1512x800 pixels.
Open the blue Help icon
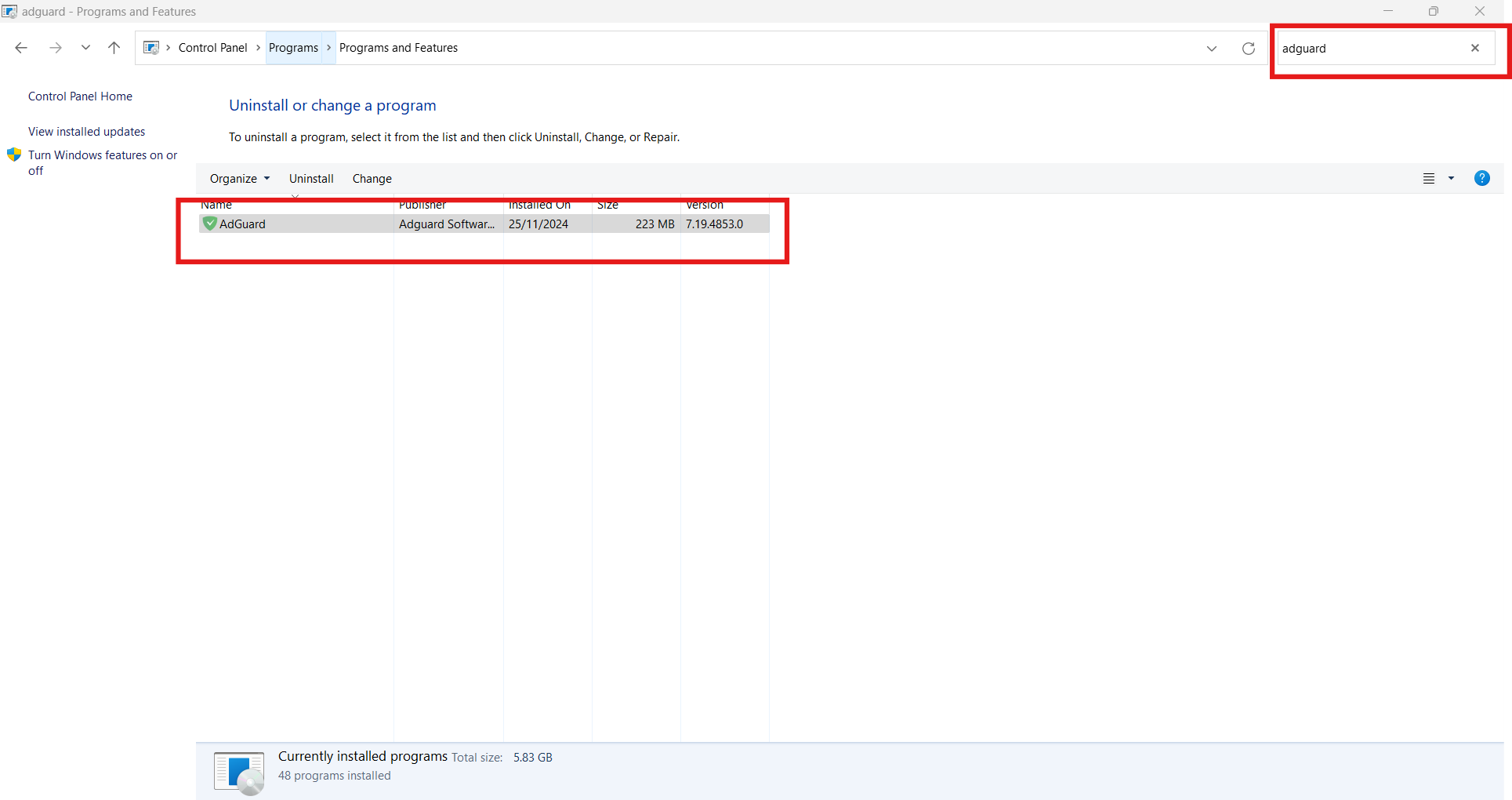click(1482, 178)
